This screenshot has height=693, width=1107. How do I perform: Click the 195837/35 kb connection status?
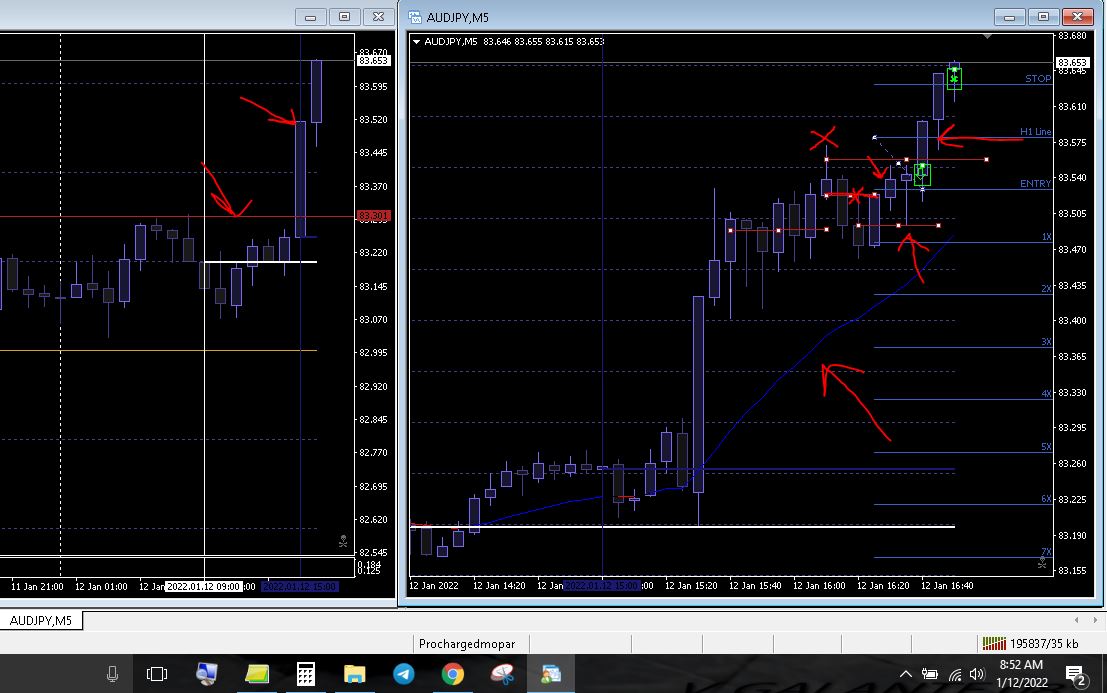pos(1044,644)
